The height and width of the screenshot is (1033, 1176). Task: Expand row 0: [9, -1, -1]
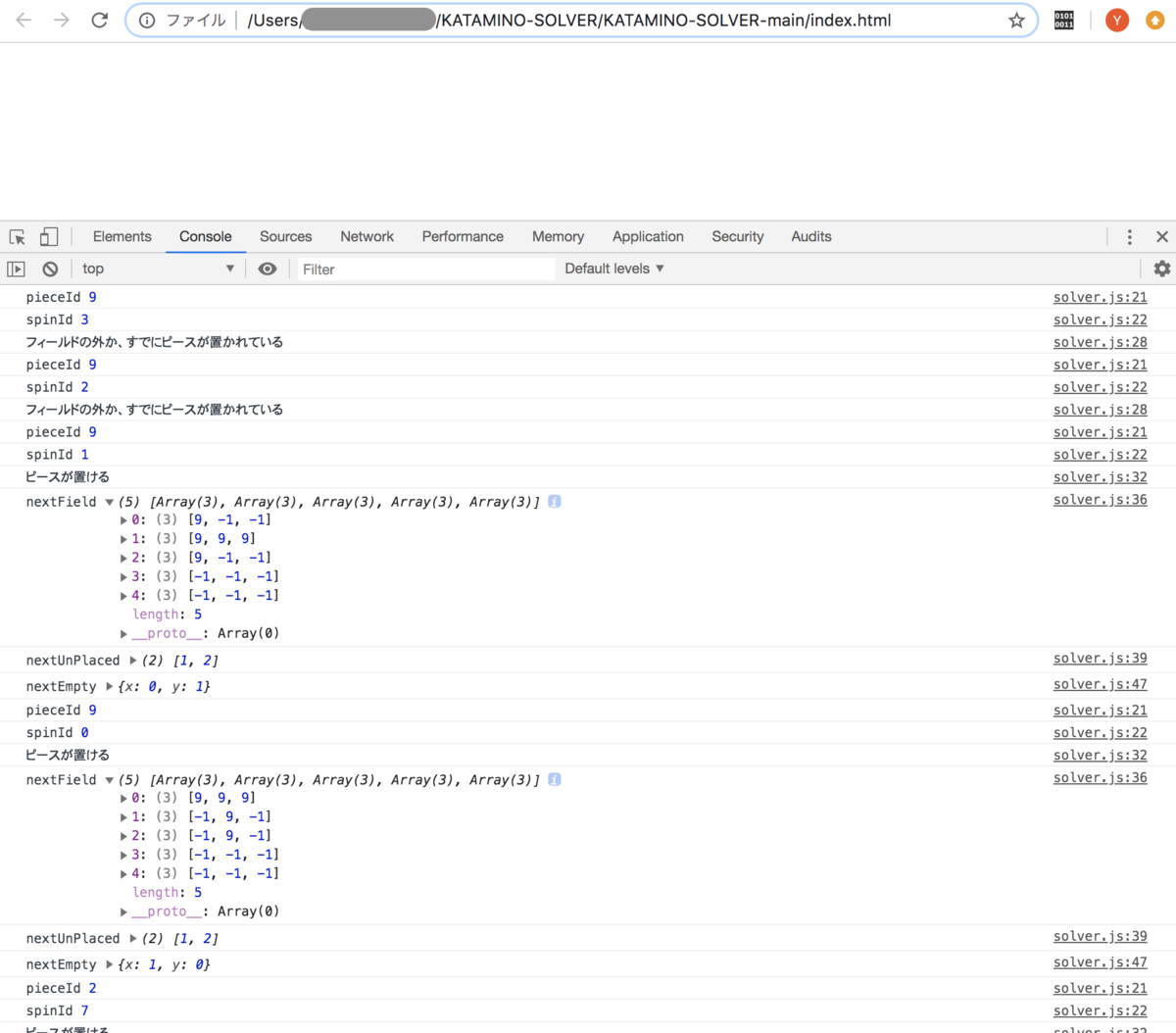coord(123,520)
